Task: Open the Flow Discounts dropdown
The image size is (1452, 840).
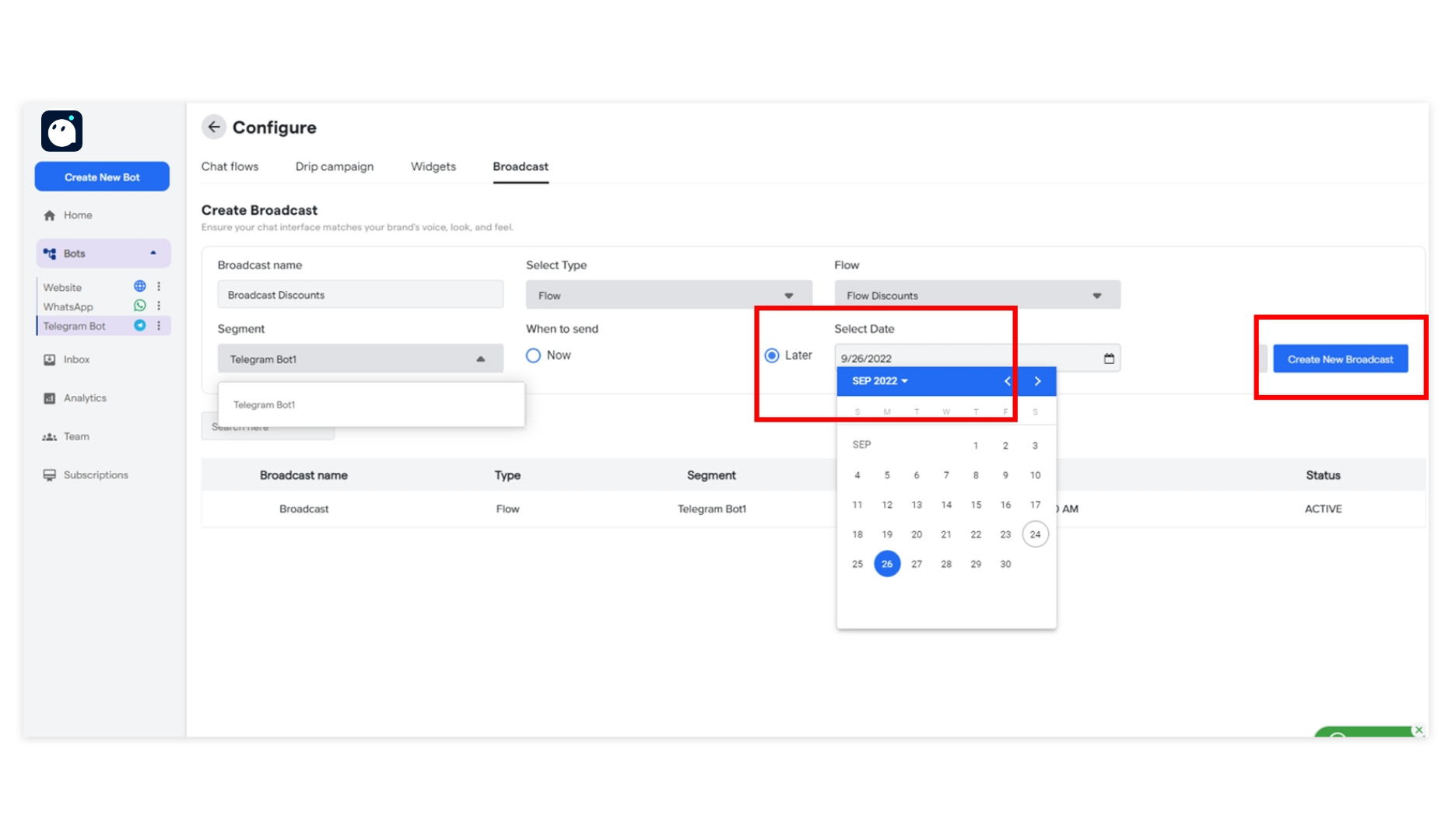Action: pyautogui.click(x=977, y=295)
